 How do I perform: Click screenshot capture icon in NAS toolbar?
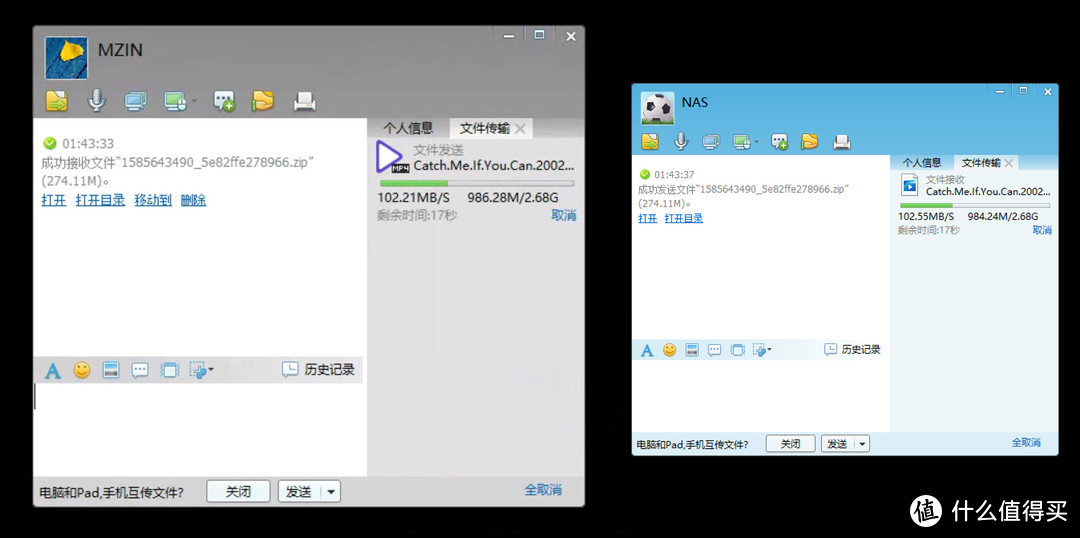(x=759, y=350)
